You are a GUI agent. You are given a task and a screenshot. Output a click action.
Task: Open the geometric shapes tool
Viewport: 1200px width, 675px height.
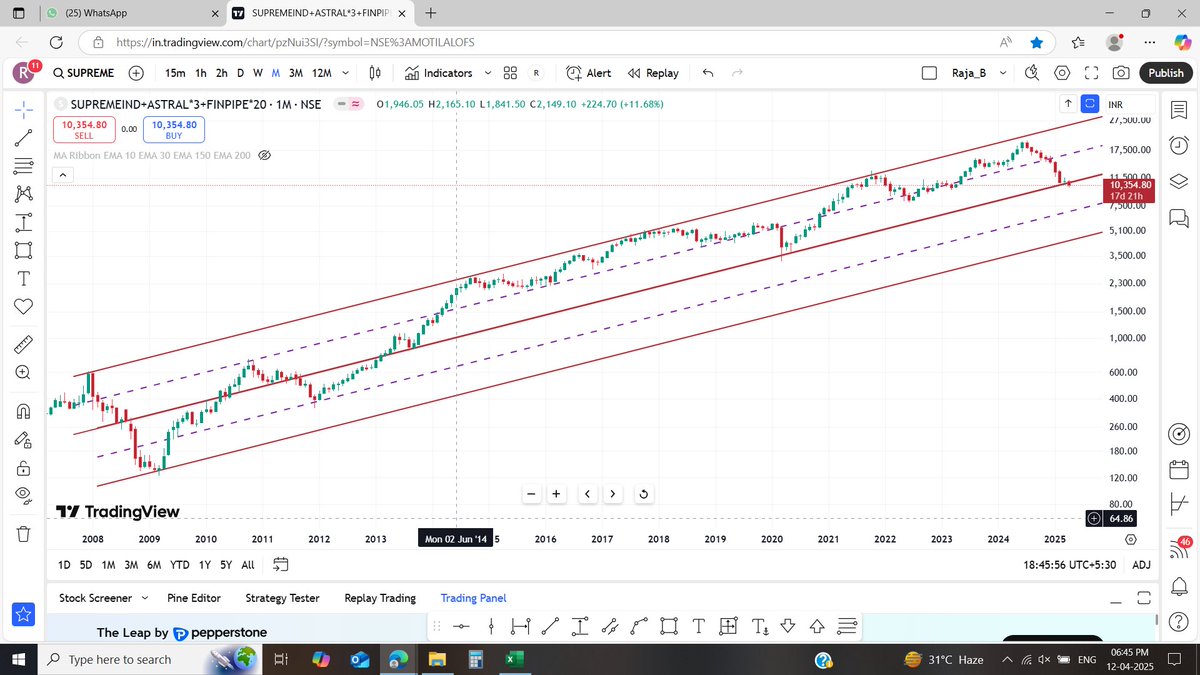[x=24, y=249]
